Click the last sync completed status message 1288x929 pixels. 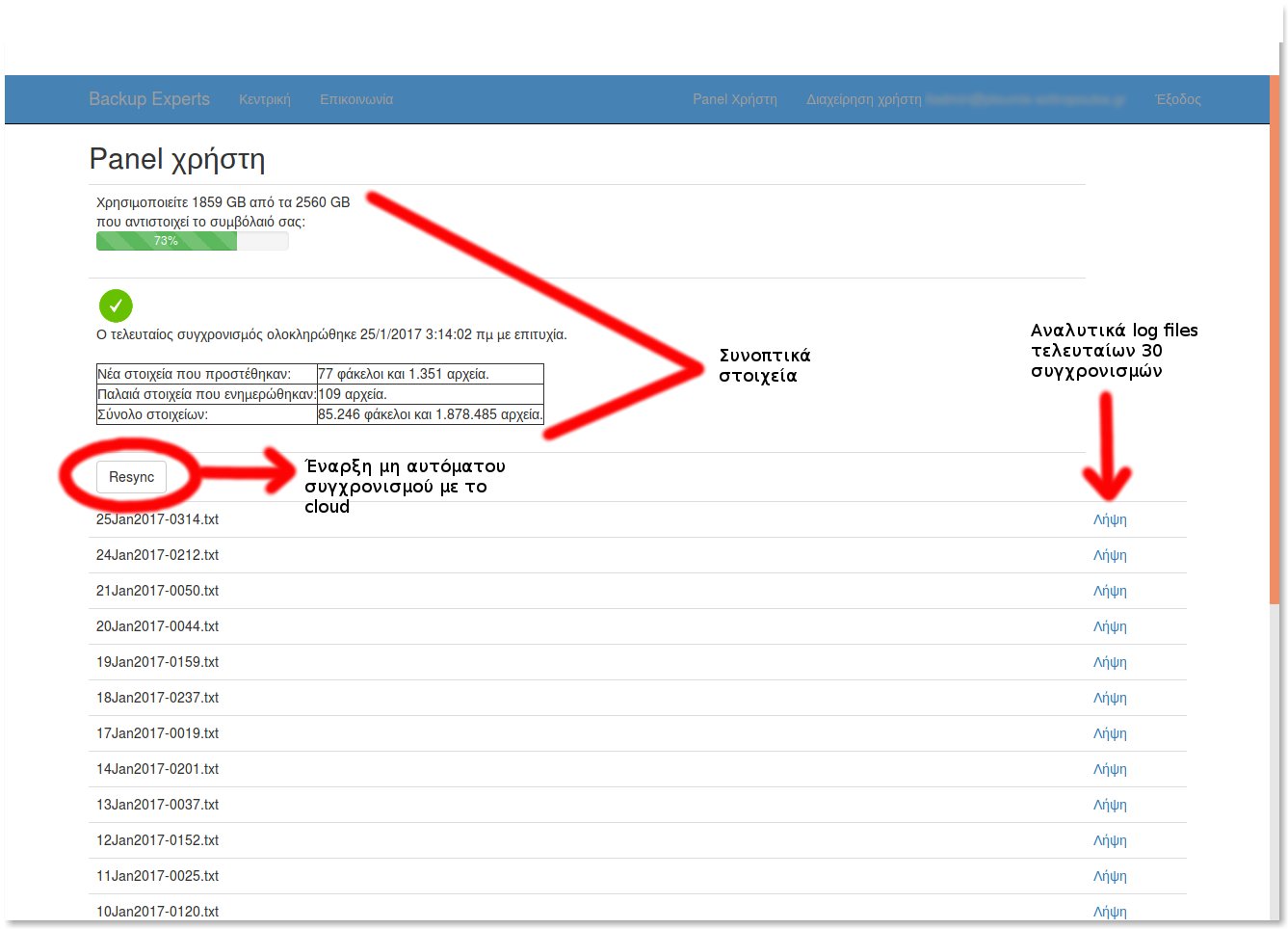331,334
